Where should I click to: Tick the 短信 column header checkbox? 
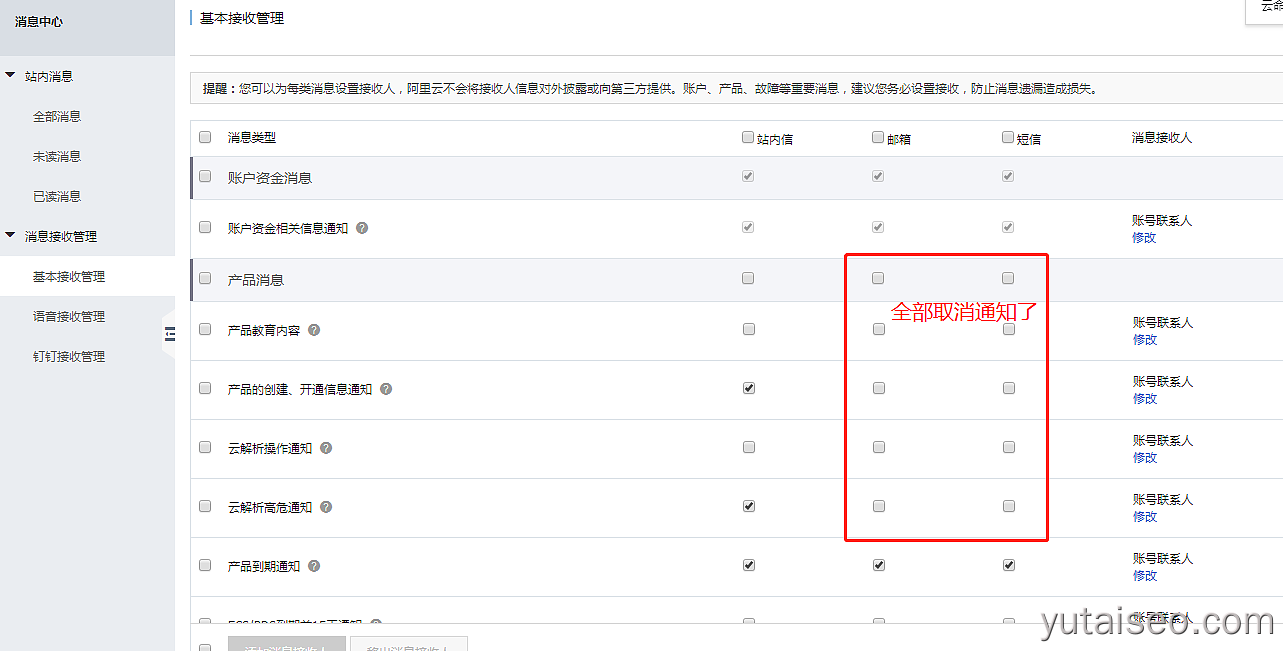[x=1008, y=138]
